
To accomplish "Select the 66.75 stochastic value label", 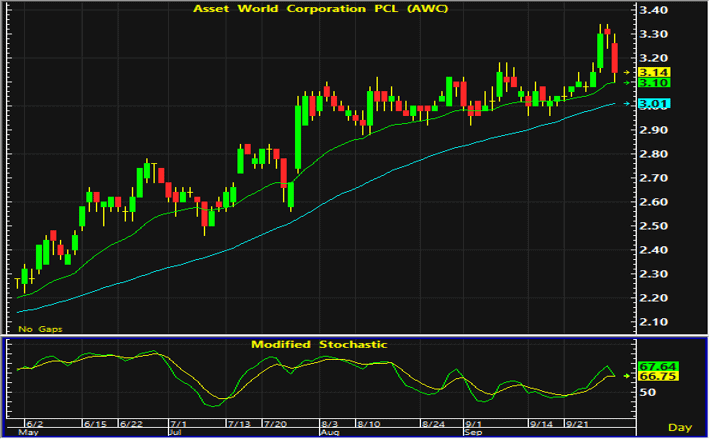I will tap(658, 377).
